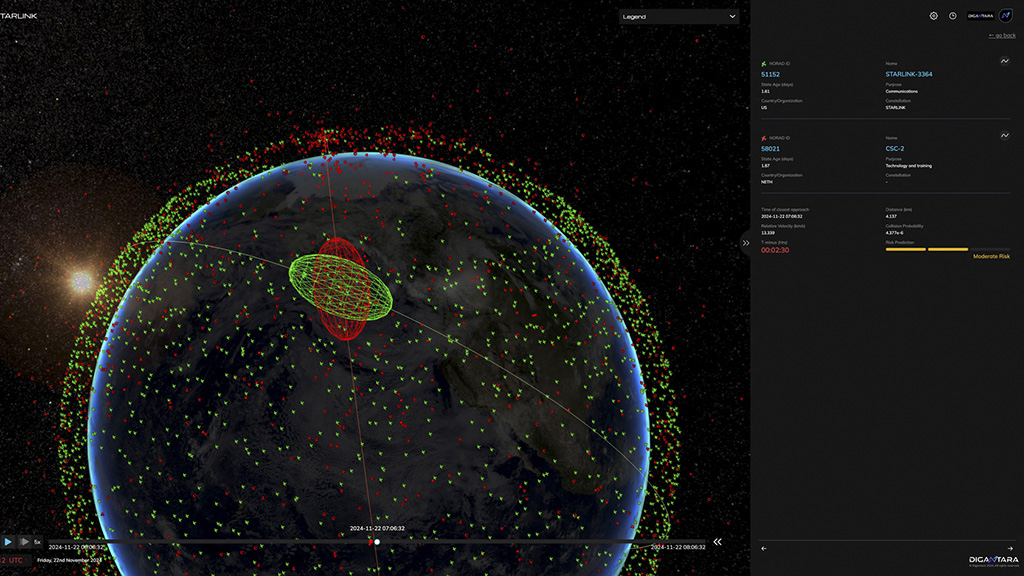1024x576 pixels.
Task: Go to the next conjunction using the bottom right arrow
Action: [x=1010, y=549]
